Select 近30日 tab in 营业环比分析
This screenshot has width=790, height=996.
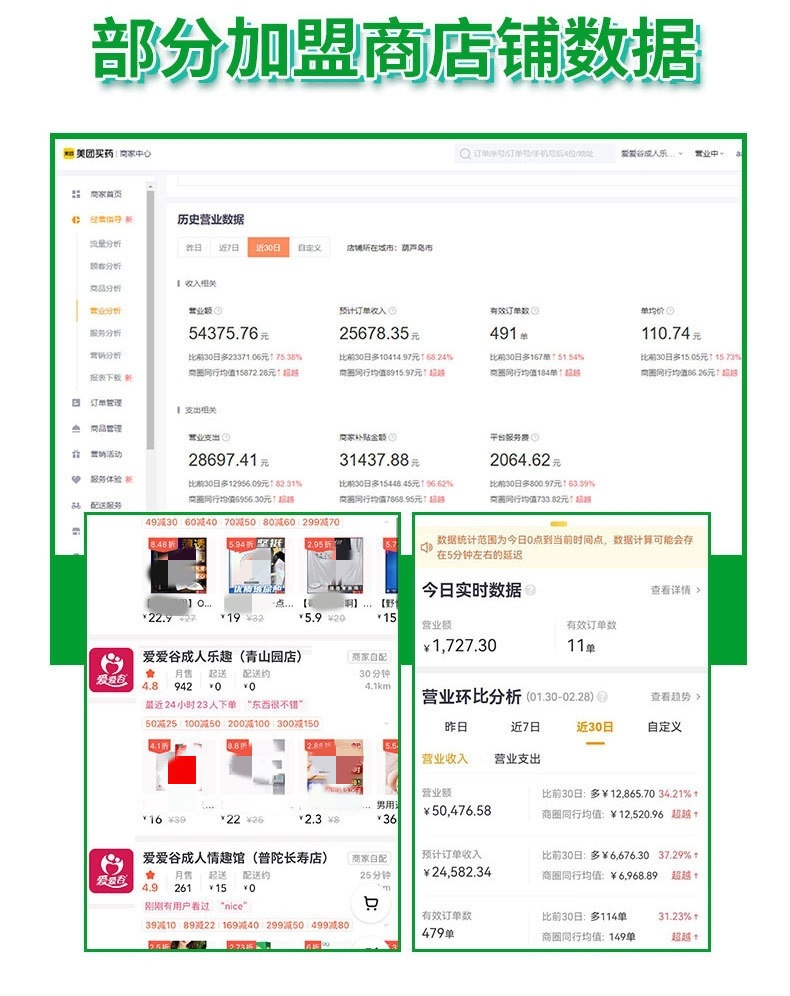pyautogui.click(x=594, y=727)
